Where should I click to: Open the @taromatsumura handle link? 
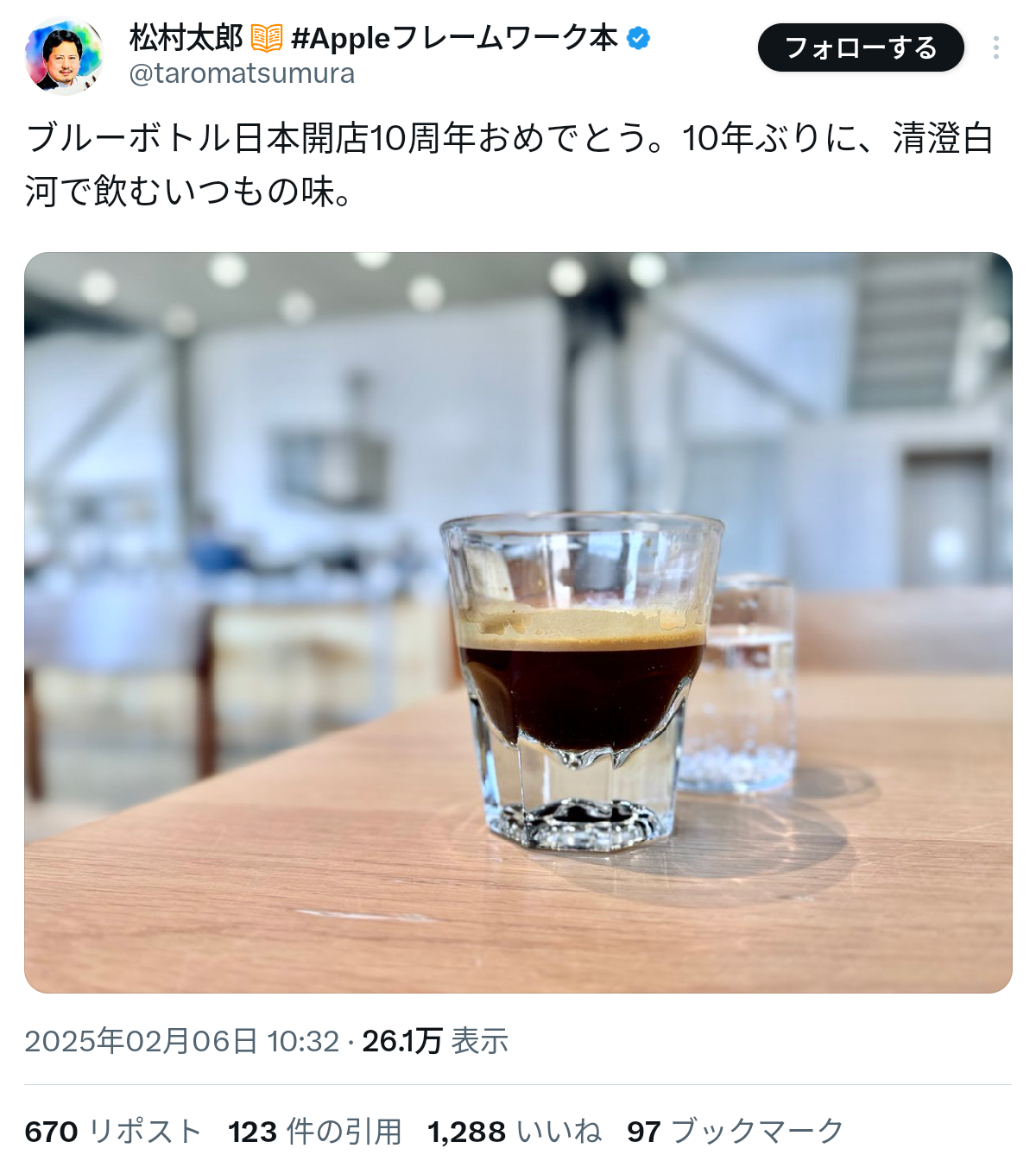pyautogui.click(x=242, y=73)
